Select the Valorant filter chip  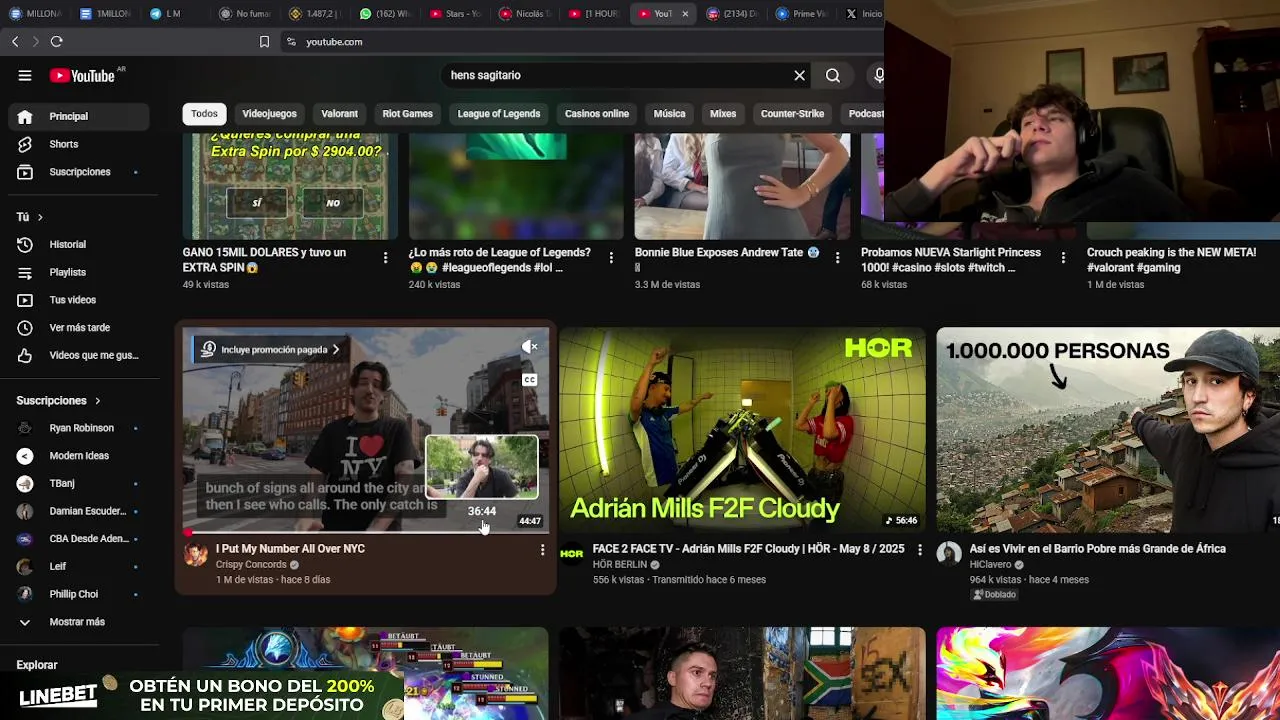coord(339,114)
